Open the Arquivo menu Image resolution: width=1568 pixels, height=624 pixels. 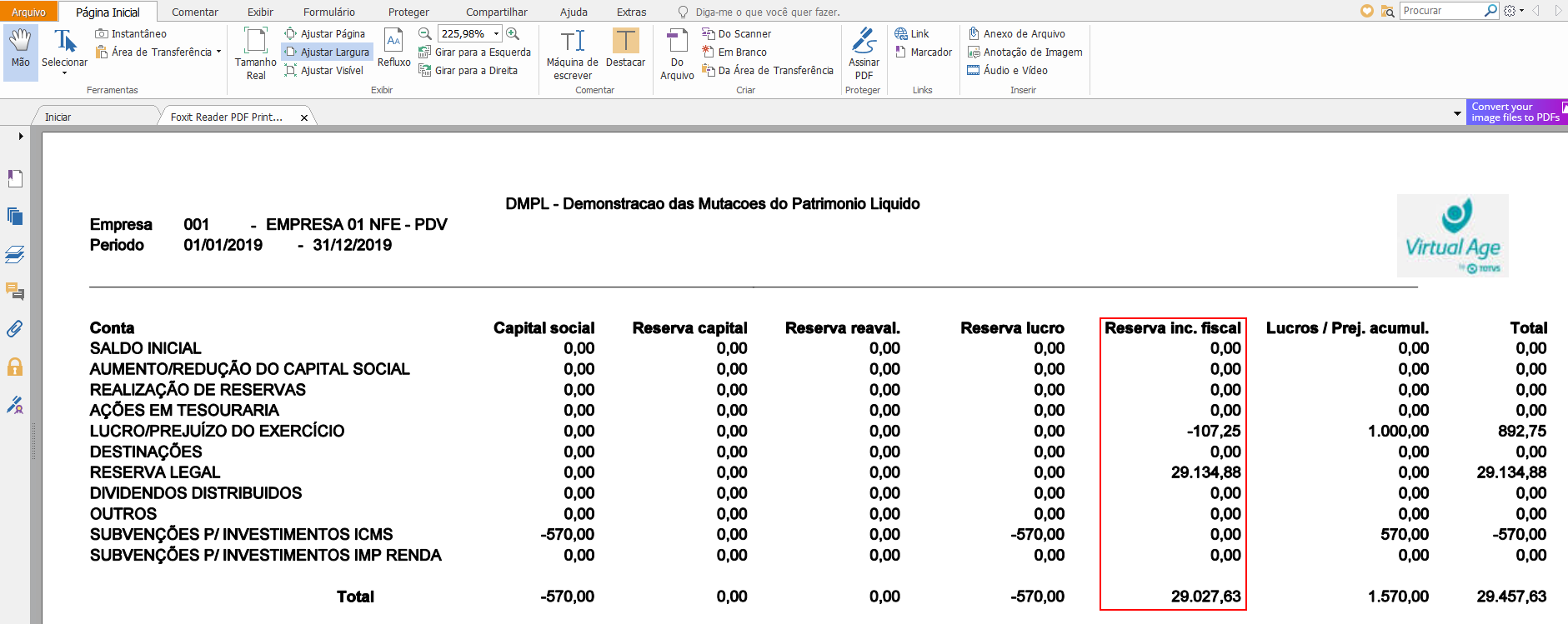pyautogui.click(x=29, y=12)
